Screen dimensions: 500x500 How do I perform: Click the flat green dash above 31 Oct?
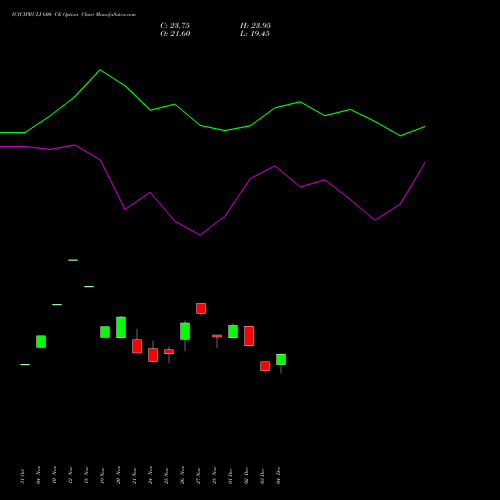25,365
